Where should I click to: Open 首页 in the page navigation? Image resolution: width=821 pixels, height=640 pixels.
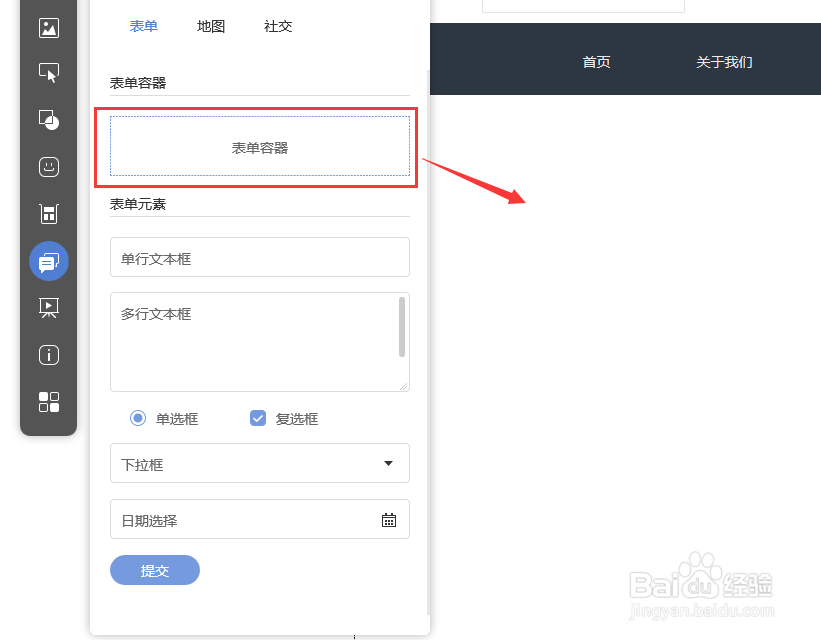pos(596,62)
